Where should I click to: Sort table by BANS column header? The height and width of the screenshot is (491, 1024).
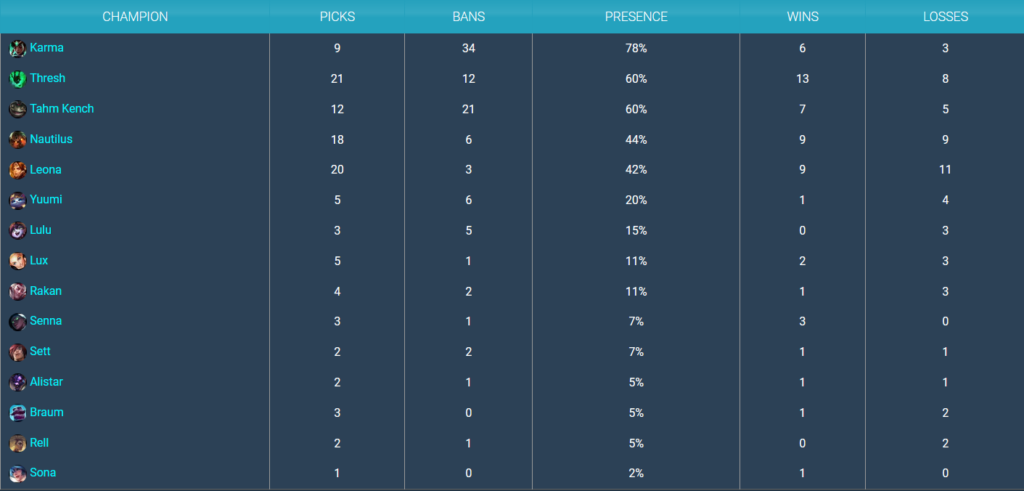coord(468,17)
